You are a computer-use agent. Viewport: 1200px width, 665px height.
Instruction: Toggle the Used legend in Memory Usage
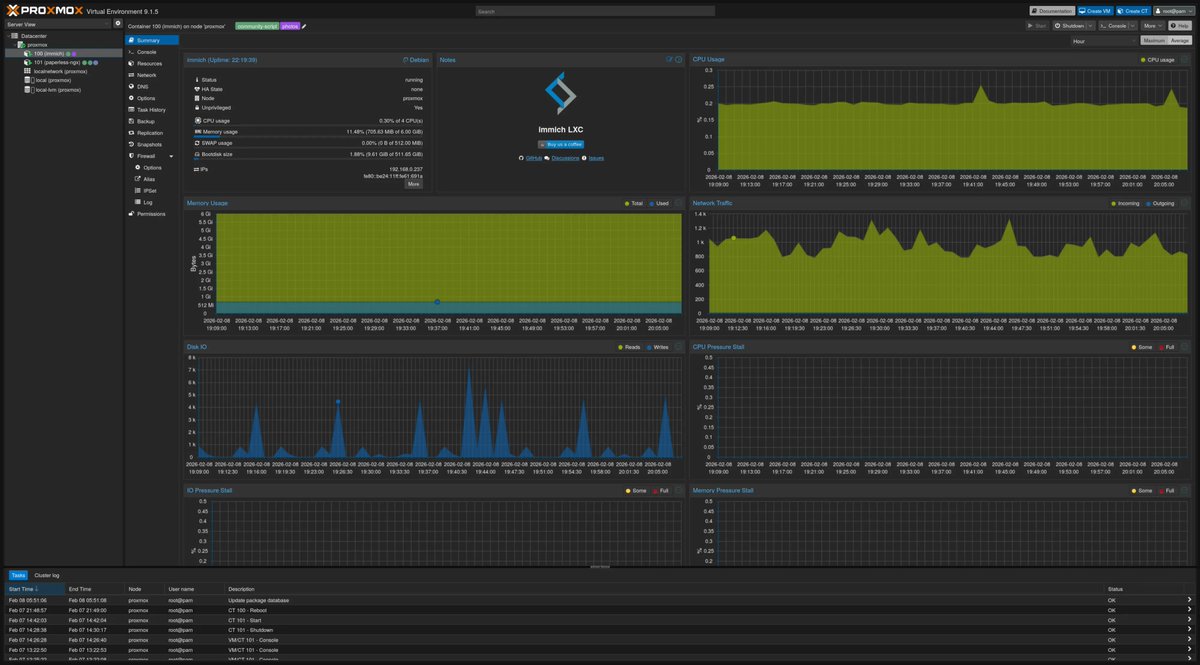pyautogui.click(x=659, y=203)
